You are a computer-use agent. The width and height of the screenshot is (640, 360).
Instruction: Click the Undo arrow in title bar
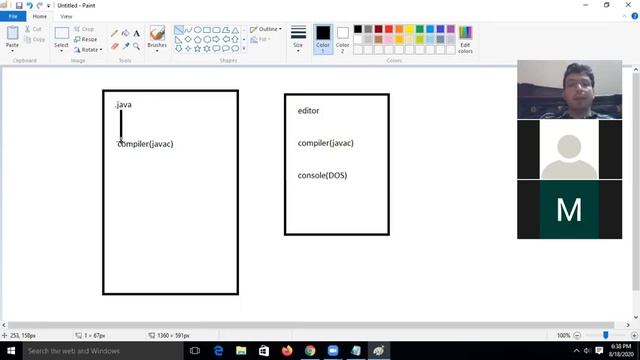tap(29, 5)
